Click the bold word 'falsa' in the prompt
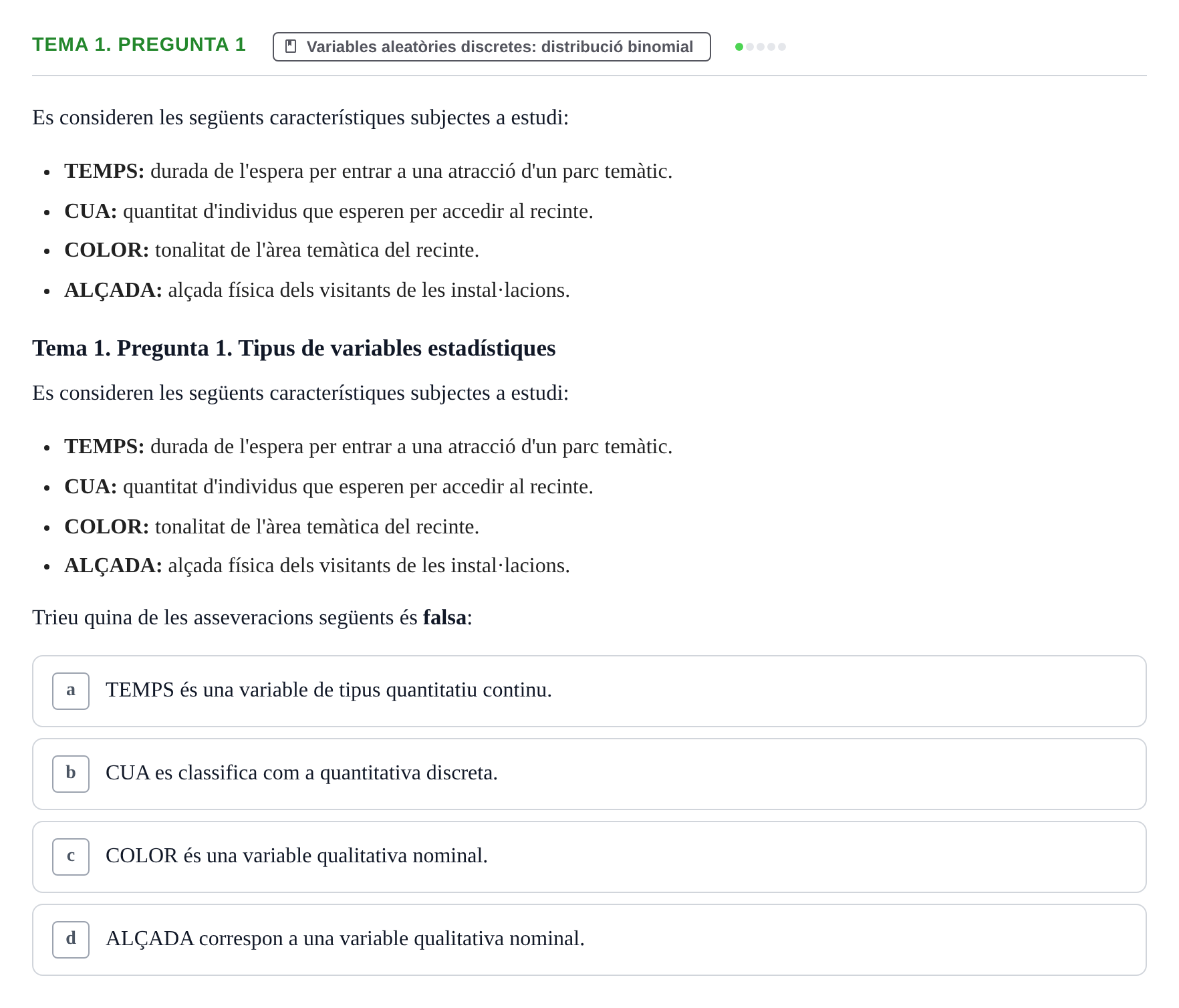1179x1008 pixels. click(x=444, y=617)
